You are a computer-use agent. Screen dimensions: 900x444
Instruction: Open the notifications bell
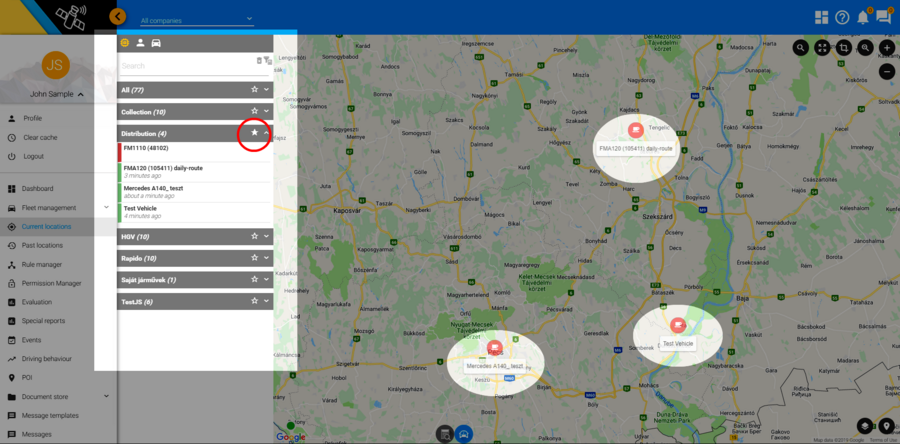click(x=863, y=17)
